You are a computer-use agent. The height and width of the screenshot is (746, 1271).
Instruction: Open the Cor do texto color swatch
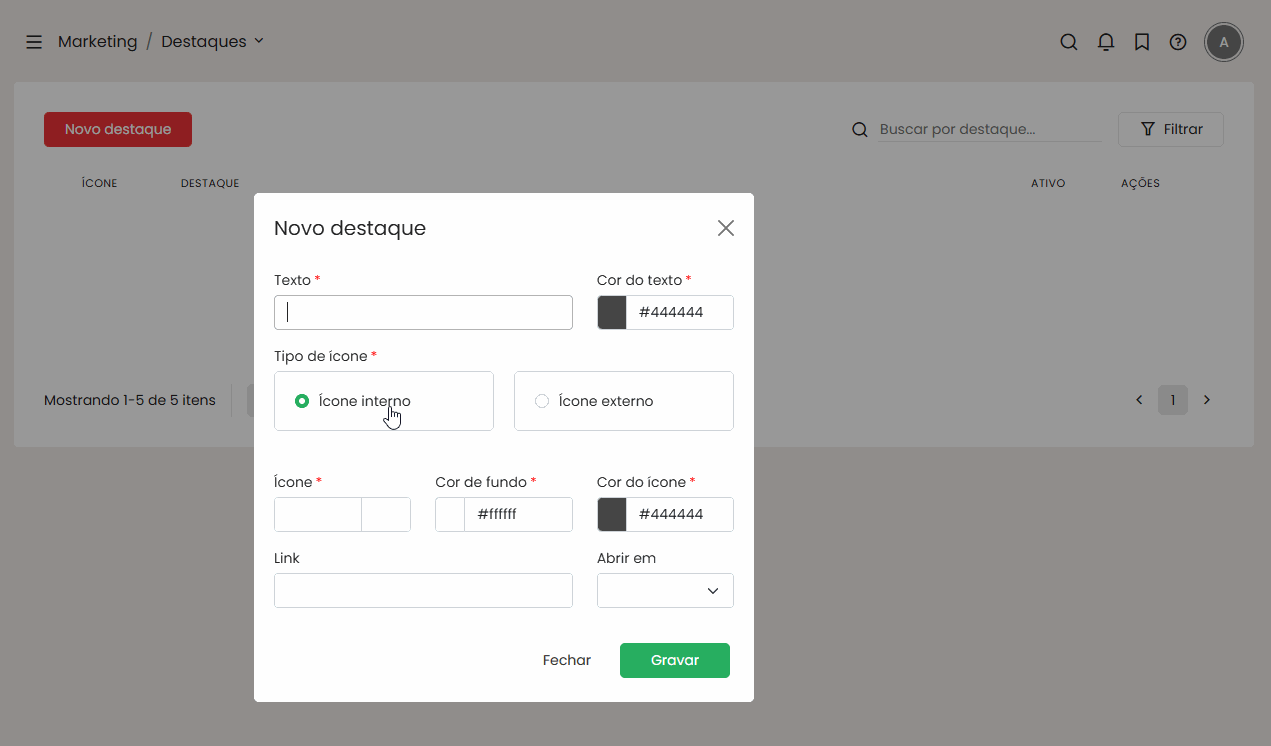pyautogui.click(x=612, y=312)
